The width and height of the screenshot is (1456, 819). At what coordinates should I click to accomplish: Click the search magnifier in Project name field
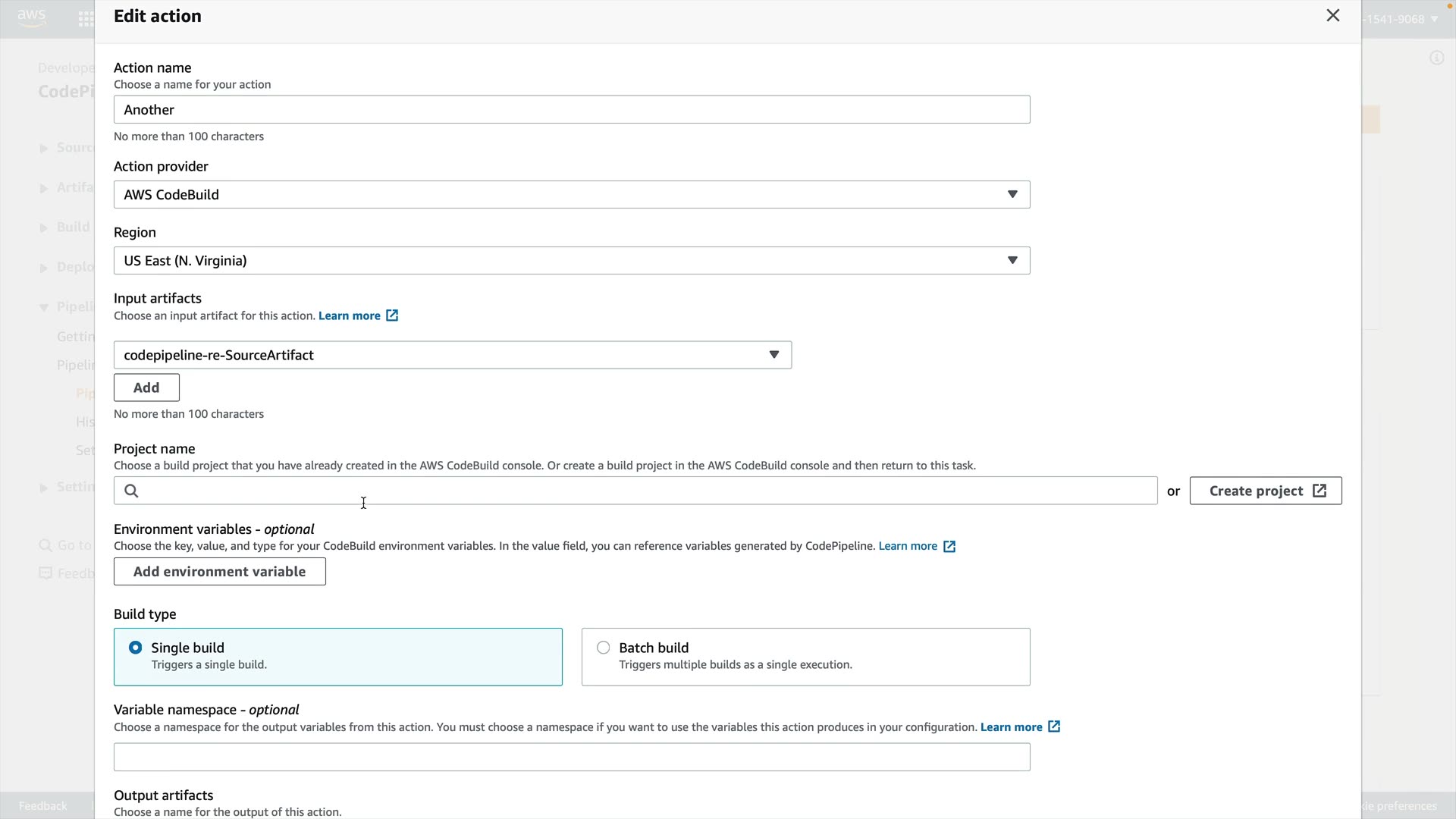click(131, 491)
